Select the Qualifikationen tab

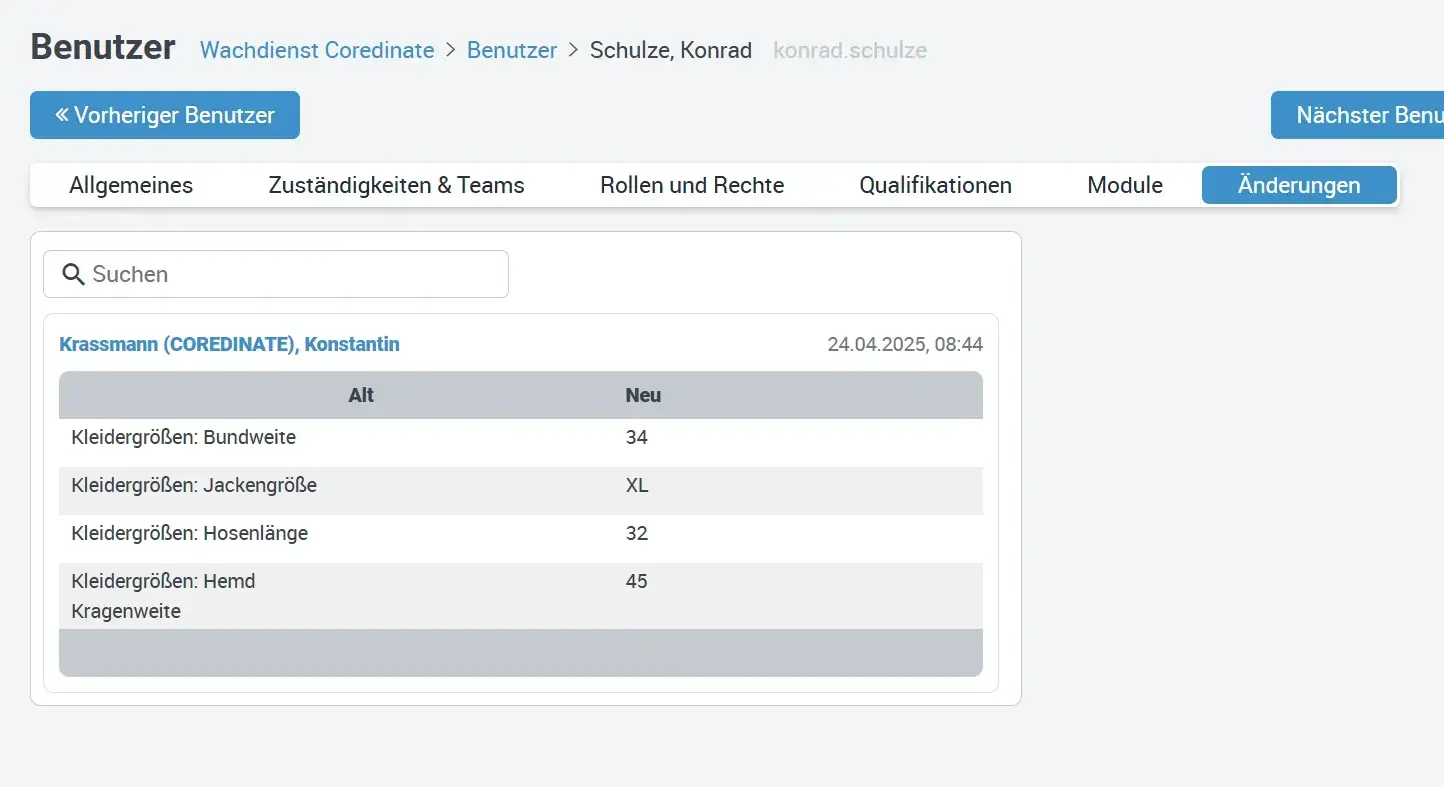pyautogui.click(x=935, y=185)
